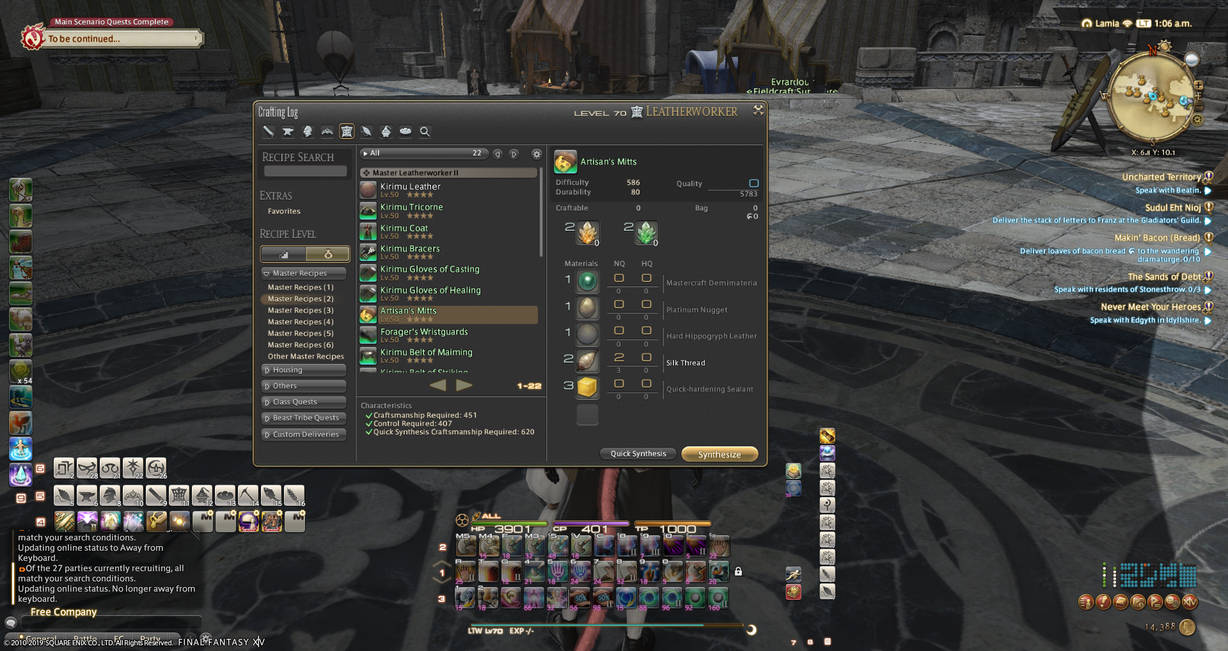Select Master Recipes (6)
The width and height of the screenshot is (1228, 651).
[x=300, y=345]
